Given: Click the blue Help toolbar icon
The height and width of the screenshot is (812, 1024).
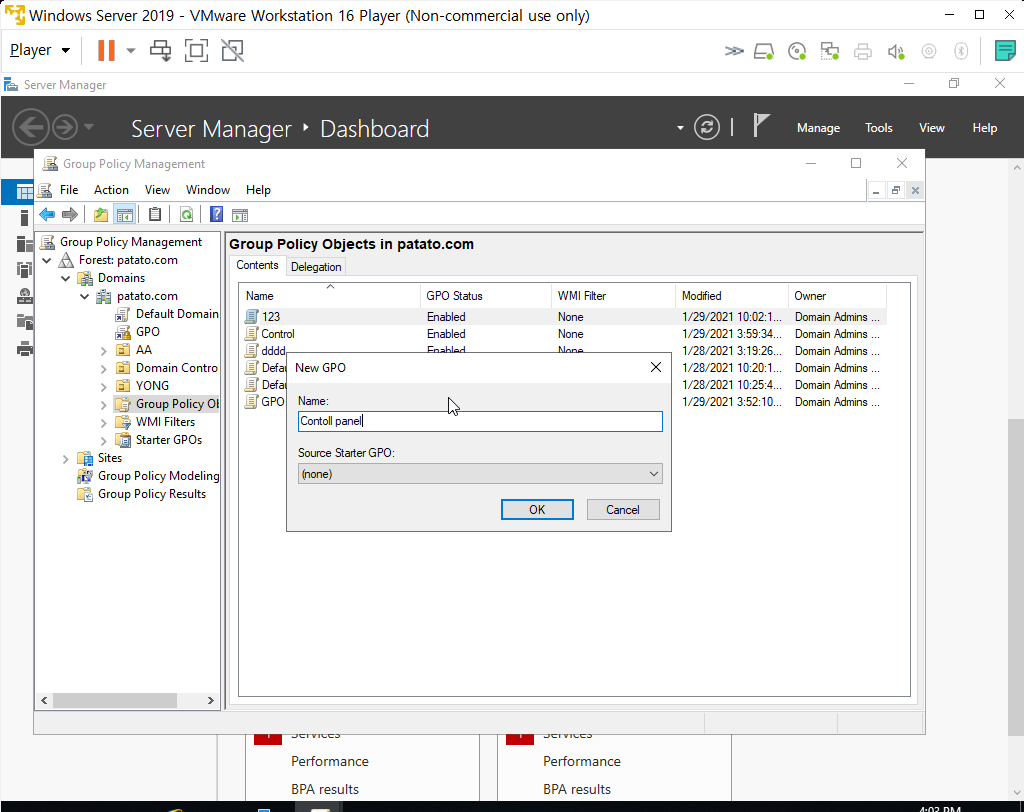Looking at the screenshot, I should click(216, 214).
